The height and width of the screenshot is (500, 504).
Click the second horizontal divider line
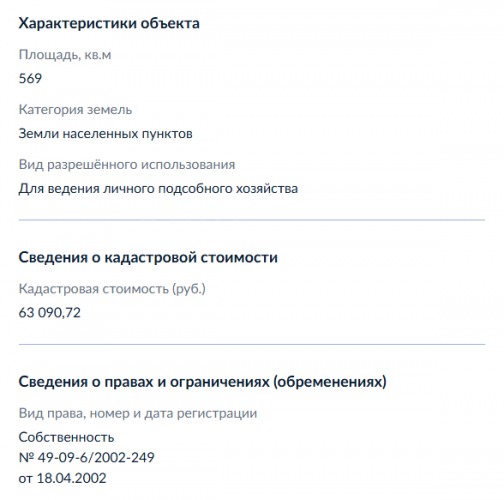[x=252, y=344]
